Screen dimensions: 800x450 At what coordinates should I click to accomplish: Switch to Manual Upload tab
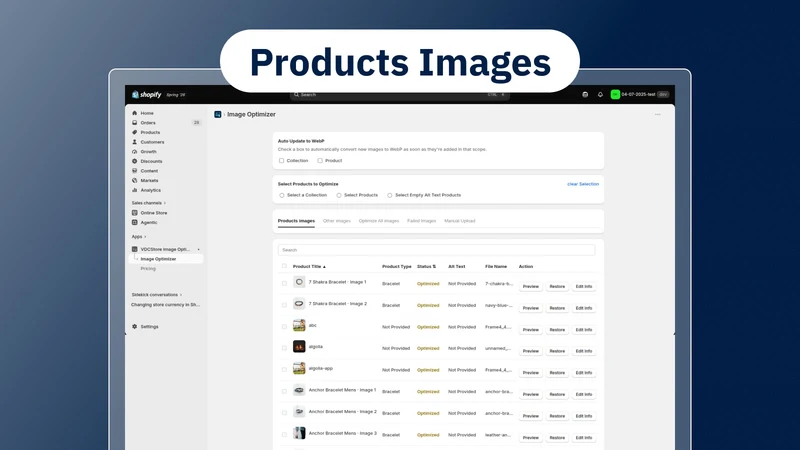pos(460,221)
